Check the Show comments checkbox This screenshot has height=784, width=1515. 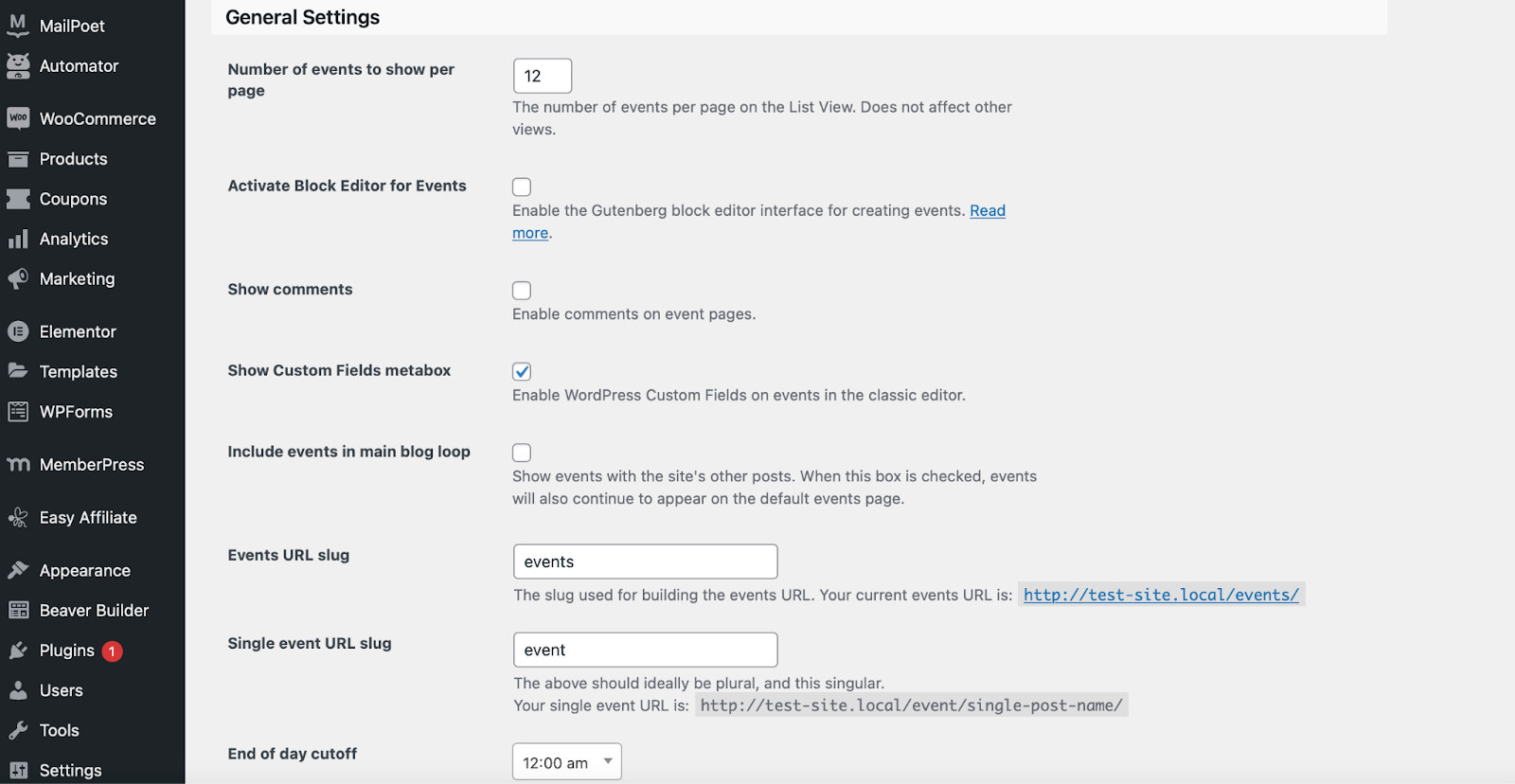coord(522,291)
